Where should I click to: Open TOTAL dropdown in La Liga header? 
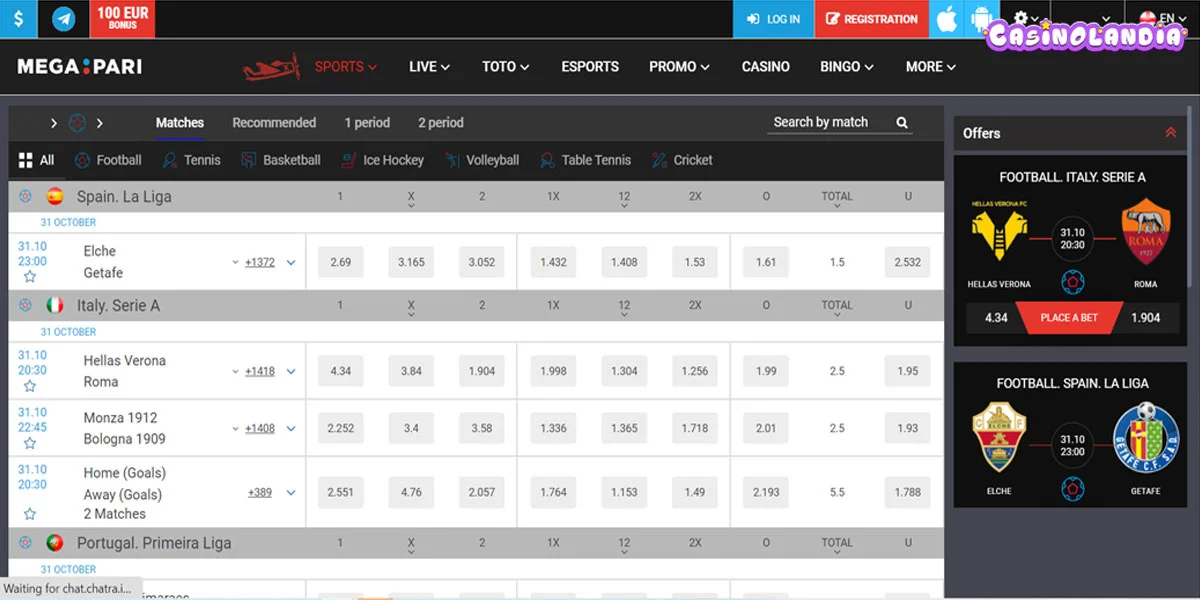coord(837,200)
